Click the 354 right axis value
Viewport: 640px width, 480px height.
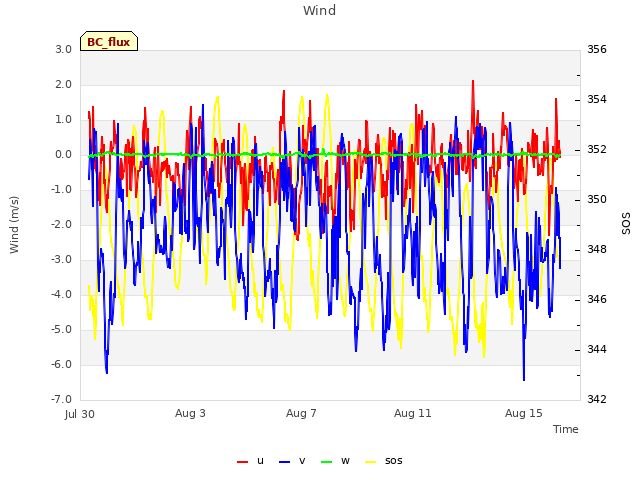tap(597, 100)
